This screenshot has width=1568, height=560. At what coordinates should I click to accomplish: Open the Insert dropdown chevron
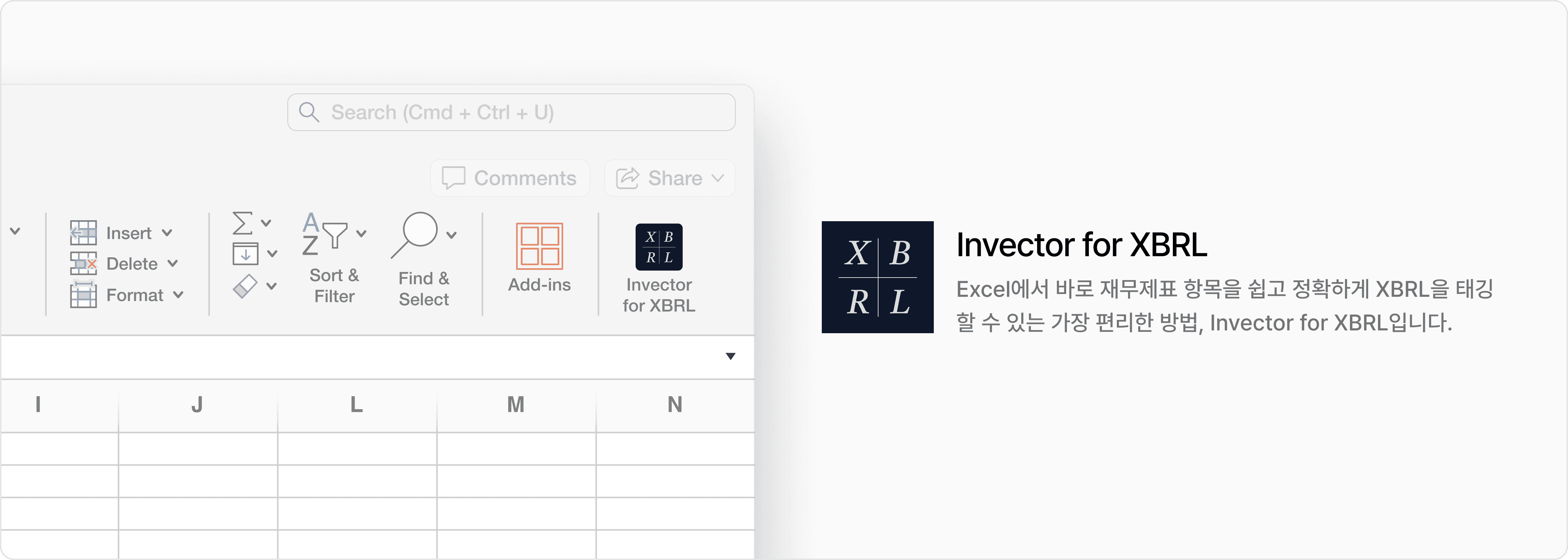click(167, 233)
